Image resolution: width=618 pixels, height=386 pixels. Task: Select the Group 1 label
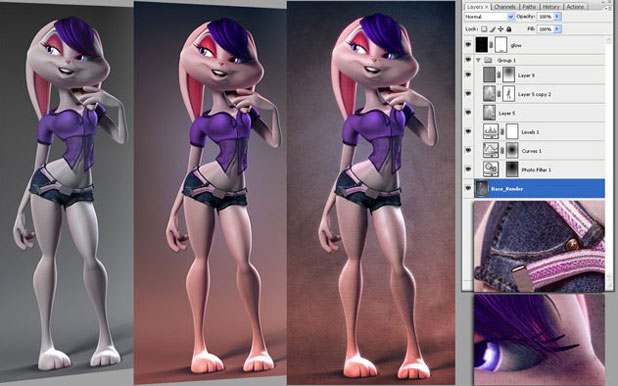point(506,60)
